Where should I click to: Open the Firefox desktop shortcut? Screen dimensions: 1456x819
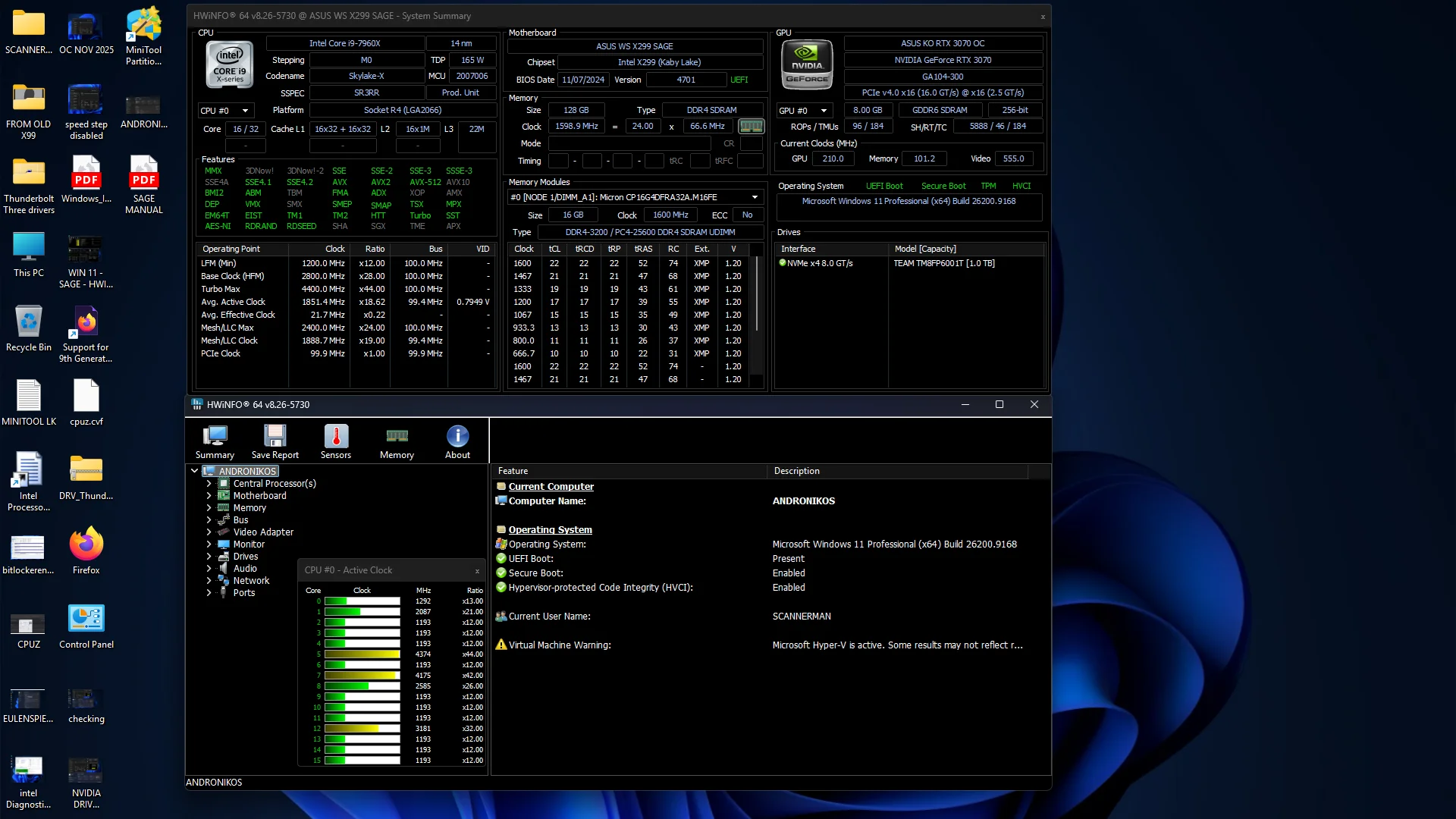click(86, 551)
